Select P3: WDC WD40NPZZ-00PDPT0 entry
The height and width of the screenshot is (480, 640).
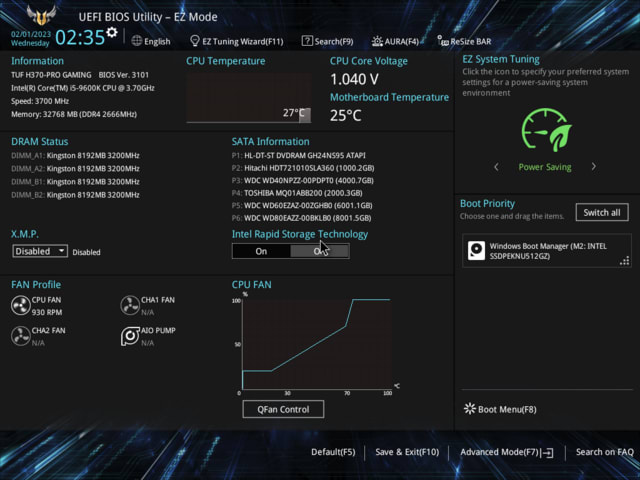tap(303, 180)
